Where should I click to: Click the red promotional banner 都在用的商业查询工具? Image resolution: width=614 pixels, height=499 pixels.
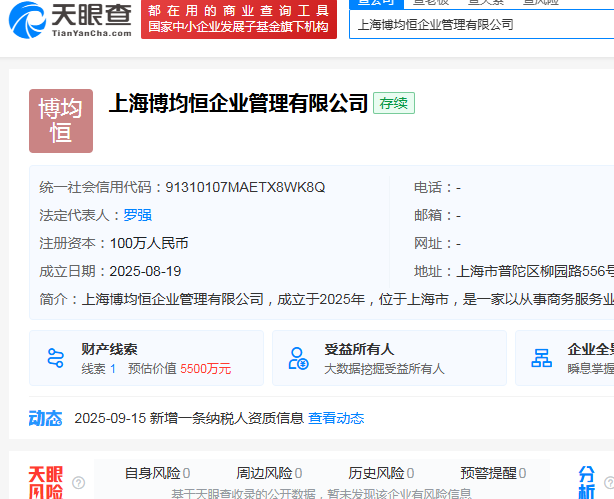[239, 19]
